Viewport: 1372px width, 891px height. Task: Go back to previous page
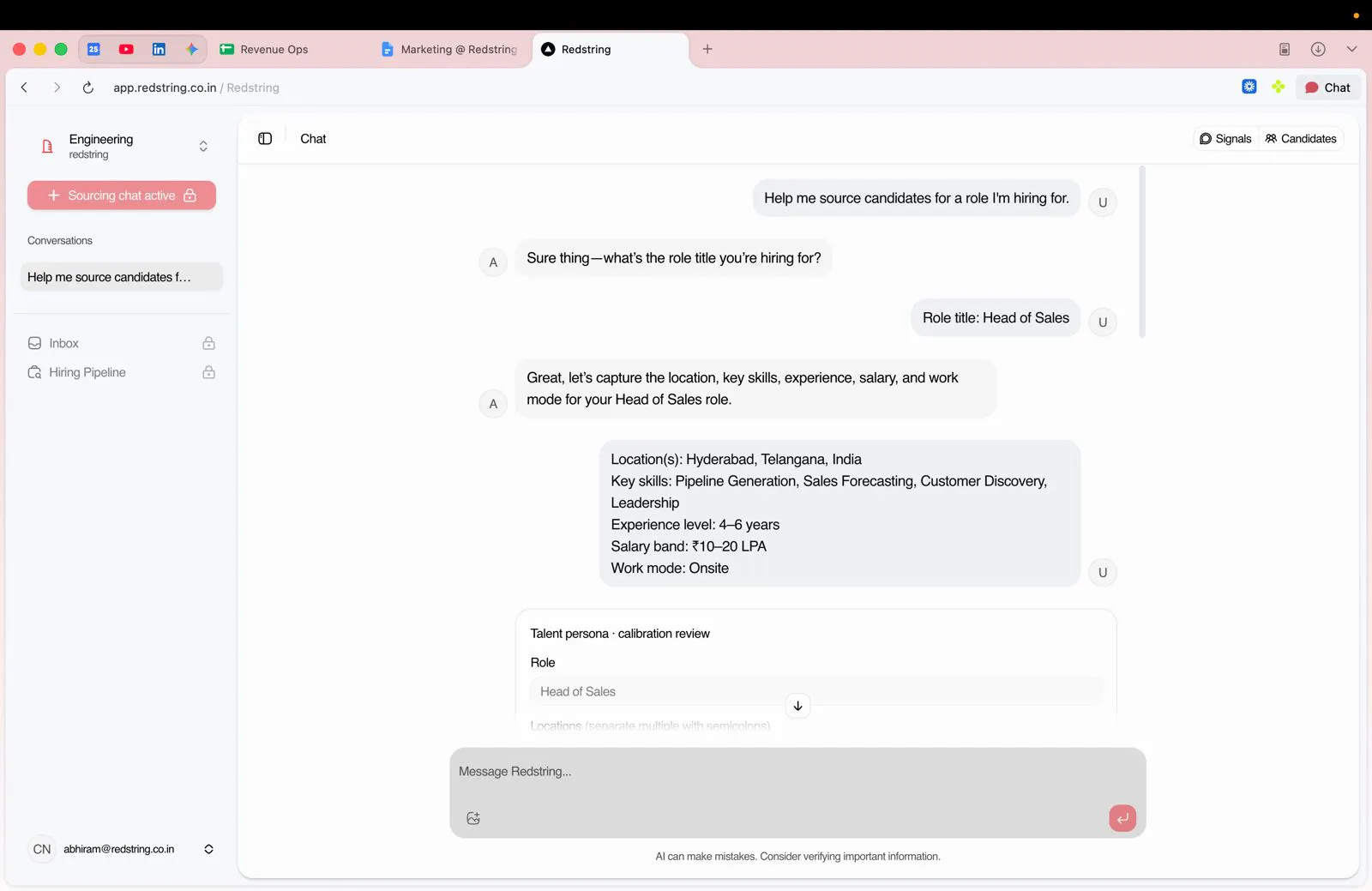(x=24, y=87)
